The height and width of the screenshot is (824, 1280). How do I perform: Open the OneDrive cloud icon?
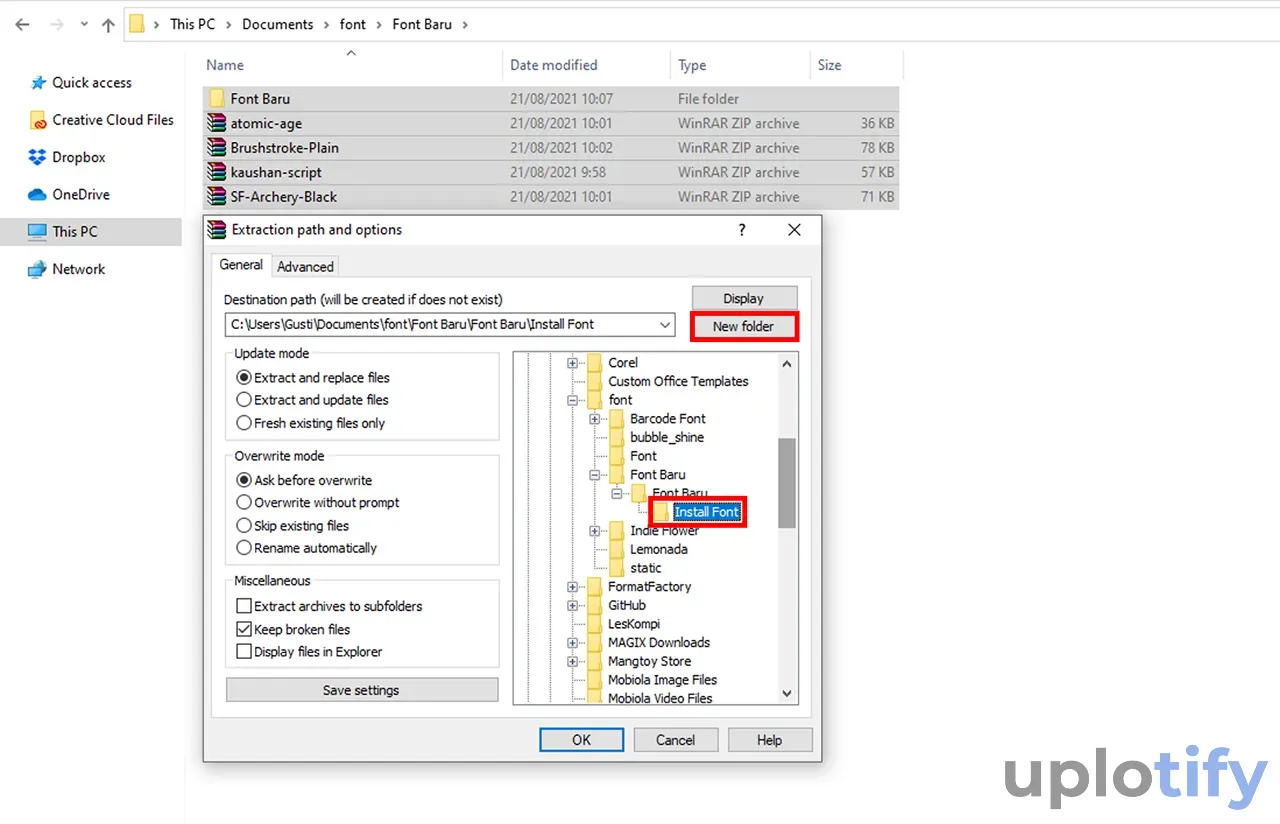point(38,195)
